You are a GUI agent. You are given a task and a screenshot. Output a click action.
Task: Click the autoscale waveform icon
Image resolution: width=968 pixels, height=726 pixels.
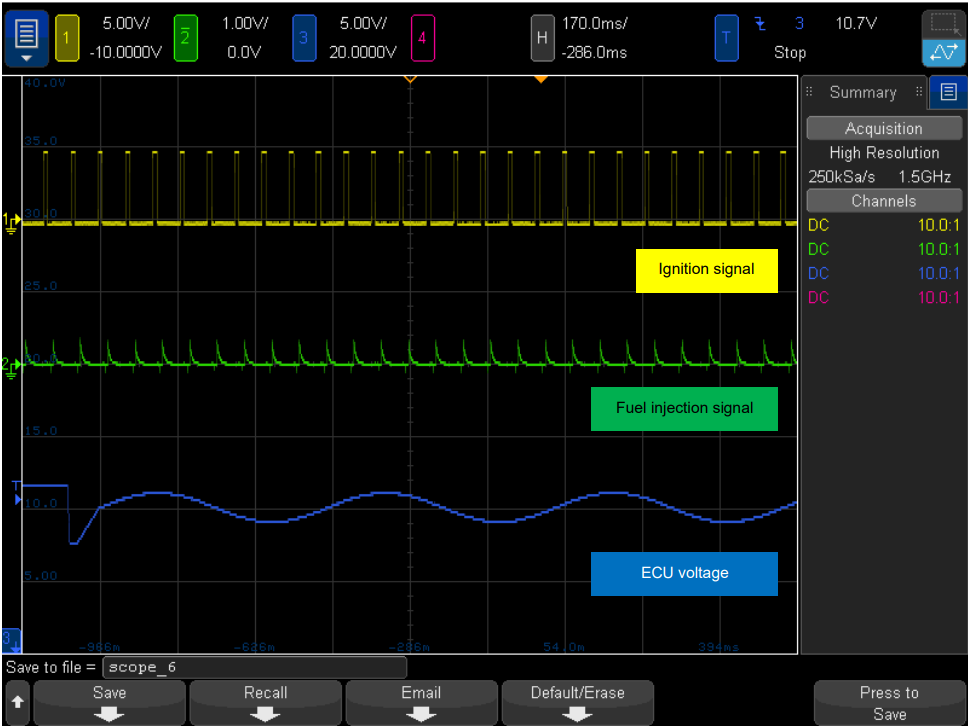pos(943,53)
